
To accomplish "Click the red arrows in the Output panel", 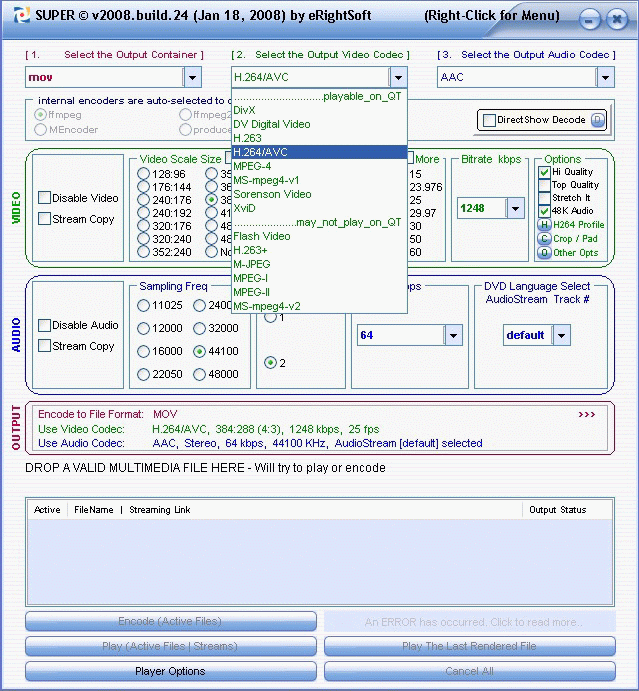I will tap(586, 413).
